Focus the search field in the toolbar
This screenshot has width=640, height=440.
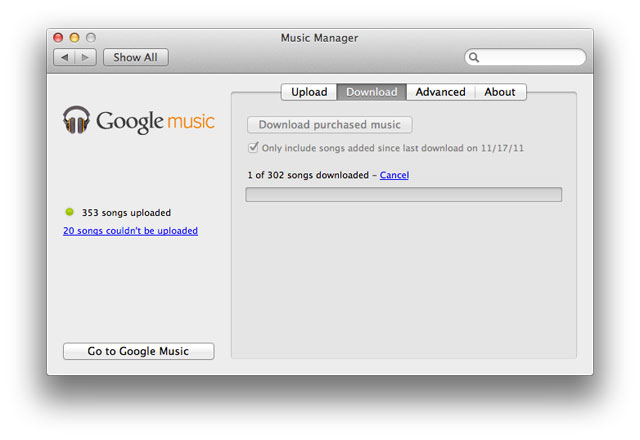525,57
